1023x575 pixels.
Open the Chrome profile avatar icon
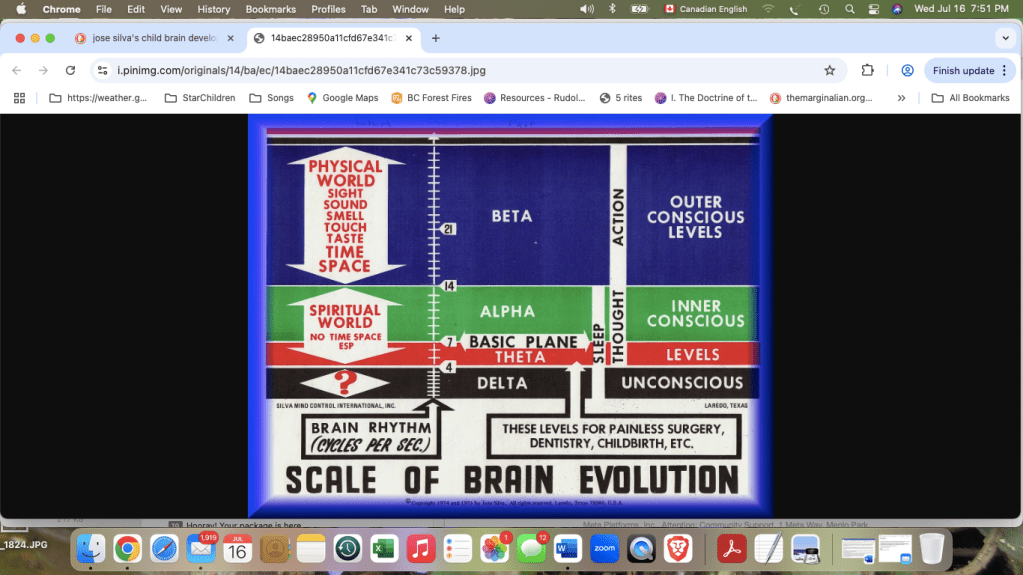[907, 71]
